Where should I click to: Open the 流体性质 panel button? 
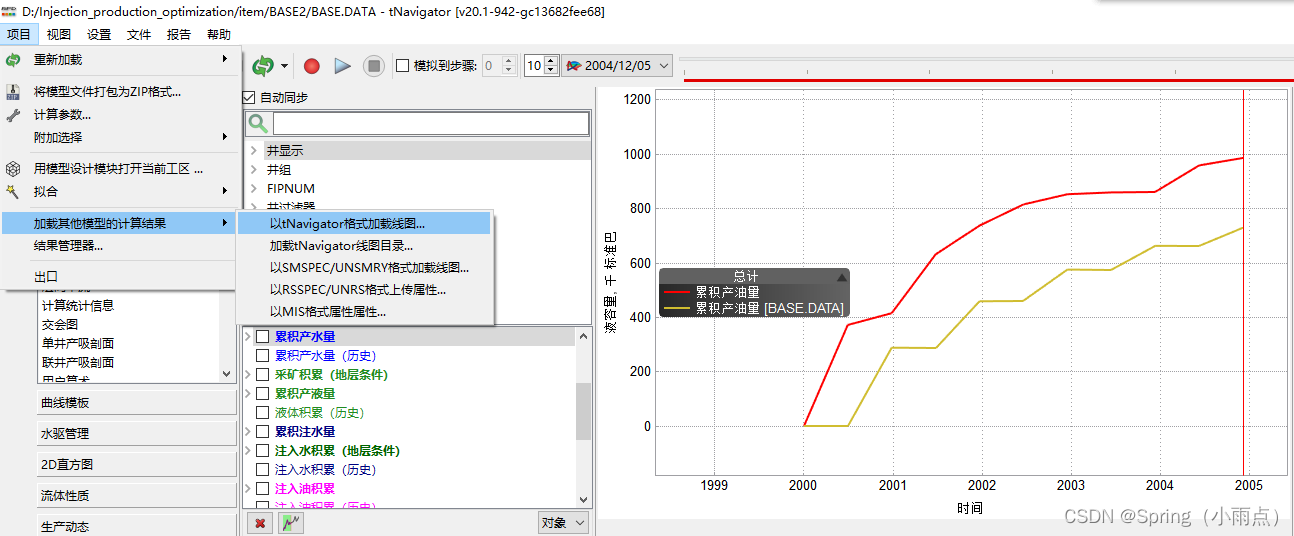click(x=136, y=495)
